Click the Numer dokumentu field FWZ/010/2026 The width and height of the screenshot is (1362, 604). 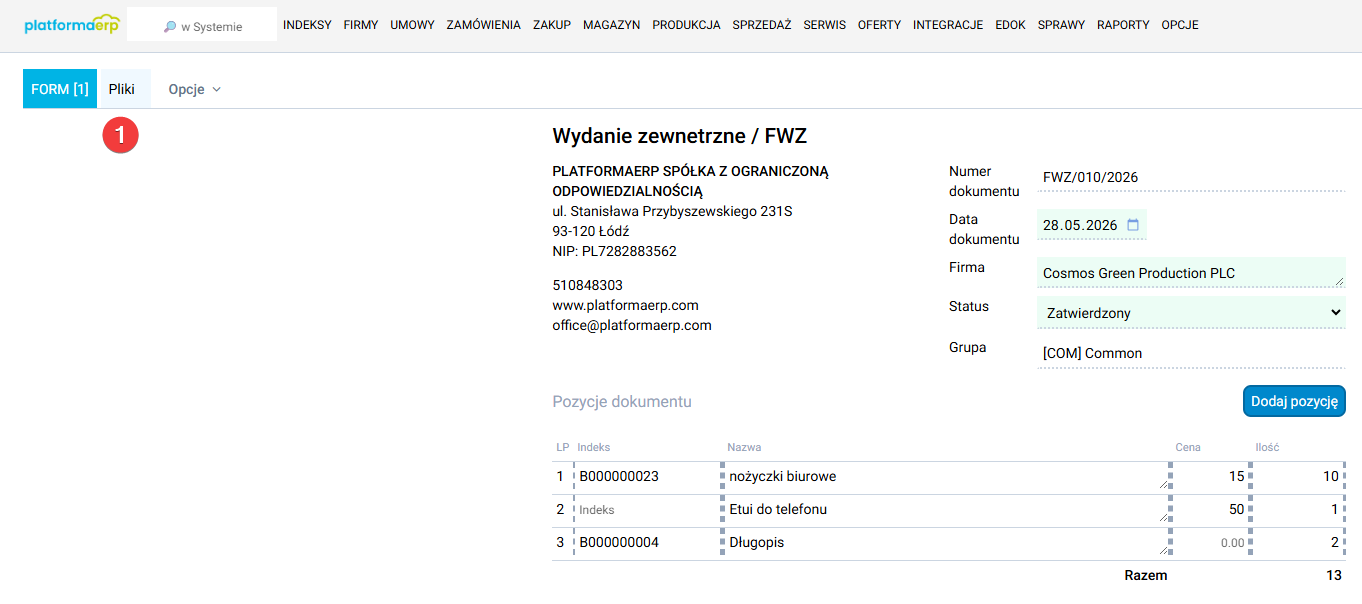tap(1191, 177)
